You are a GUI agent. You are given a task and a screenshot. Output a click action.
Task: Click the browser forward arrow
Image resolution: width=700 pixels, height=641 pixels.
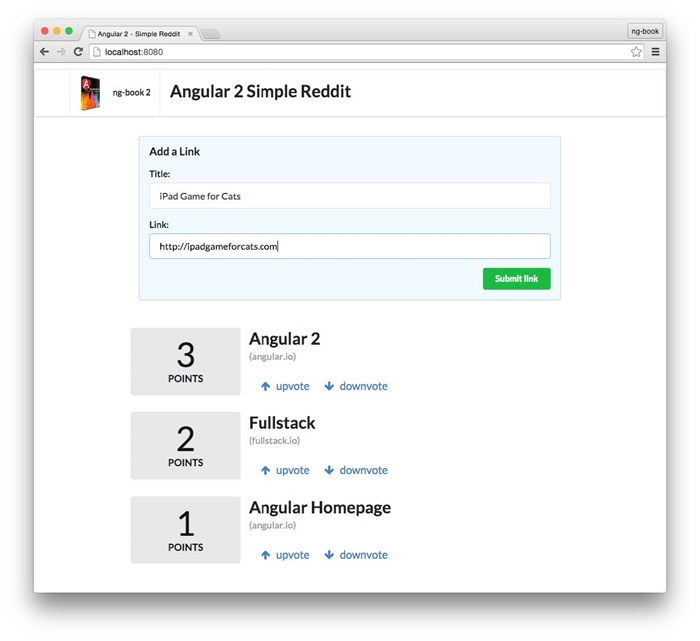[x=60, y=52]
